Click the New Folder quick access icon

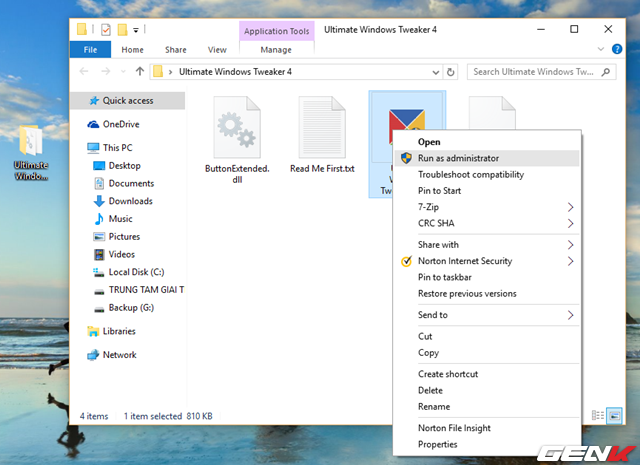(x=122, y=29)
